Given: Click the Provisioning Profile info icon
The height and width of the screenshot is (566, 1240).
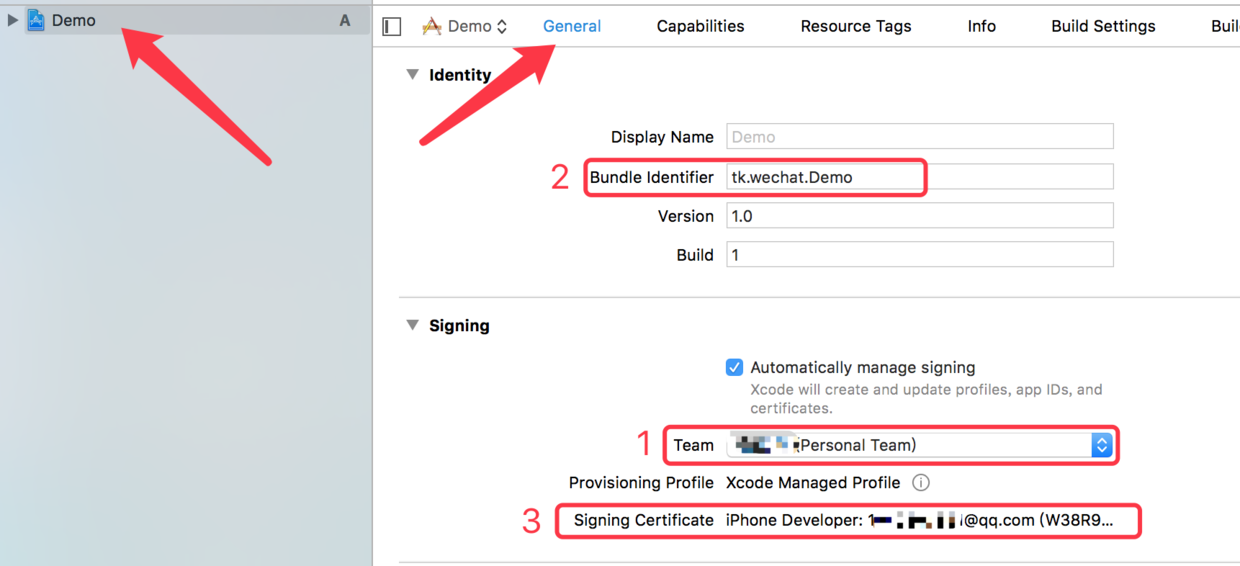Looking at the screenshot, I should (921, 483).
